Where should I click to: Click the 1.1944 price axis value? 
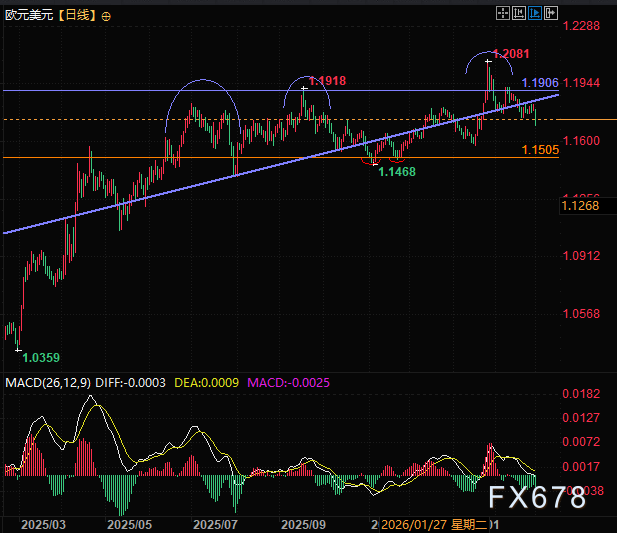pos(581,83)
